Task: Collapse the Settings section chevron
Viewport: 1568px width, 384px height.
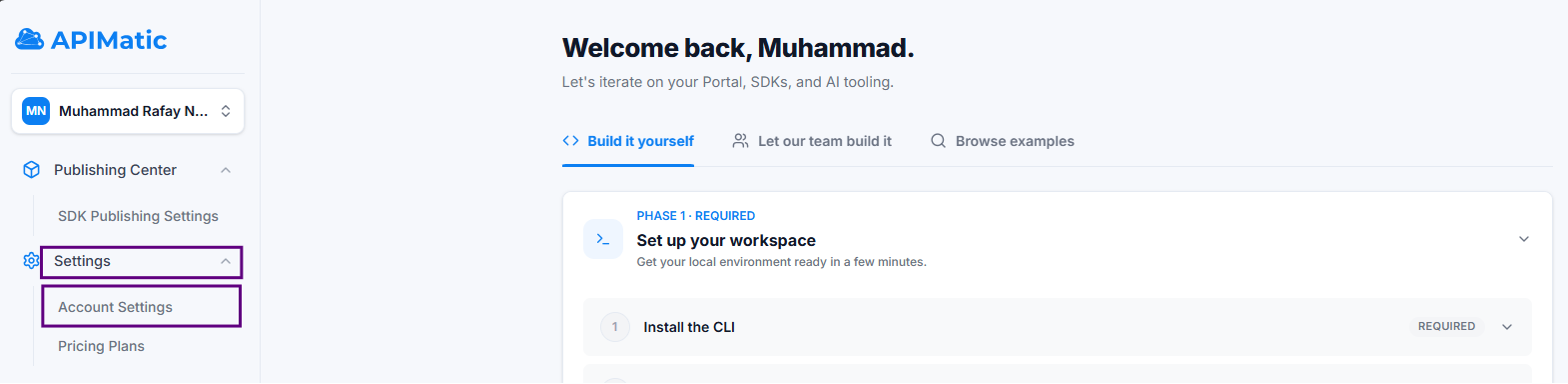Action: [226, 261]
